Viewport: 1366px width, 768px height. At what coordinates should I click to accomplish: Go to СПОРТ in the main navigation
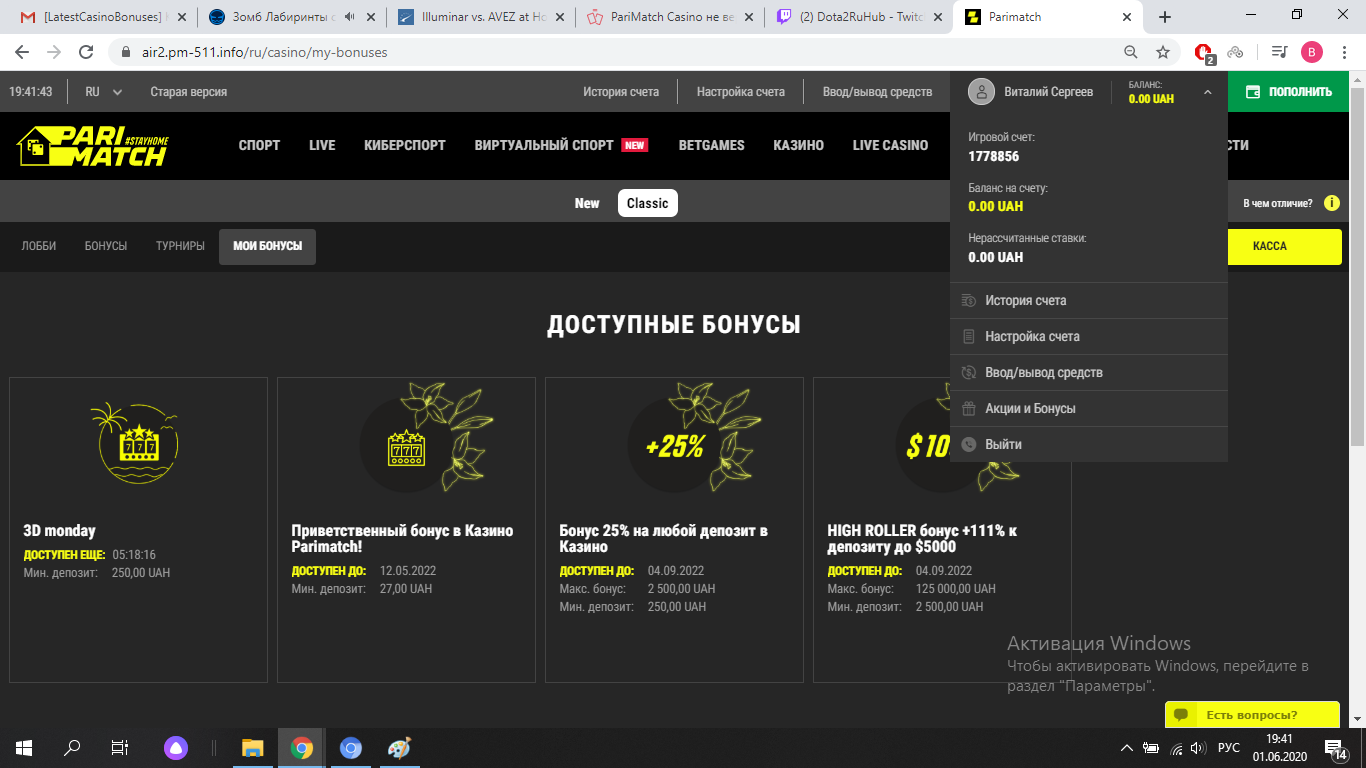click(x=259, y=146)
